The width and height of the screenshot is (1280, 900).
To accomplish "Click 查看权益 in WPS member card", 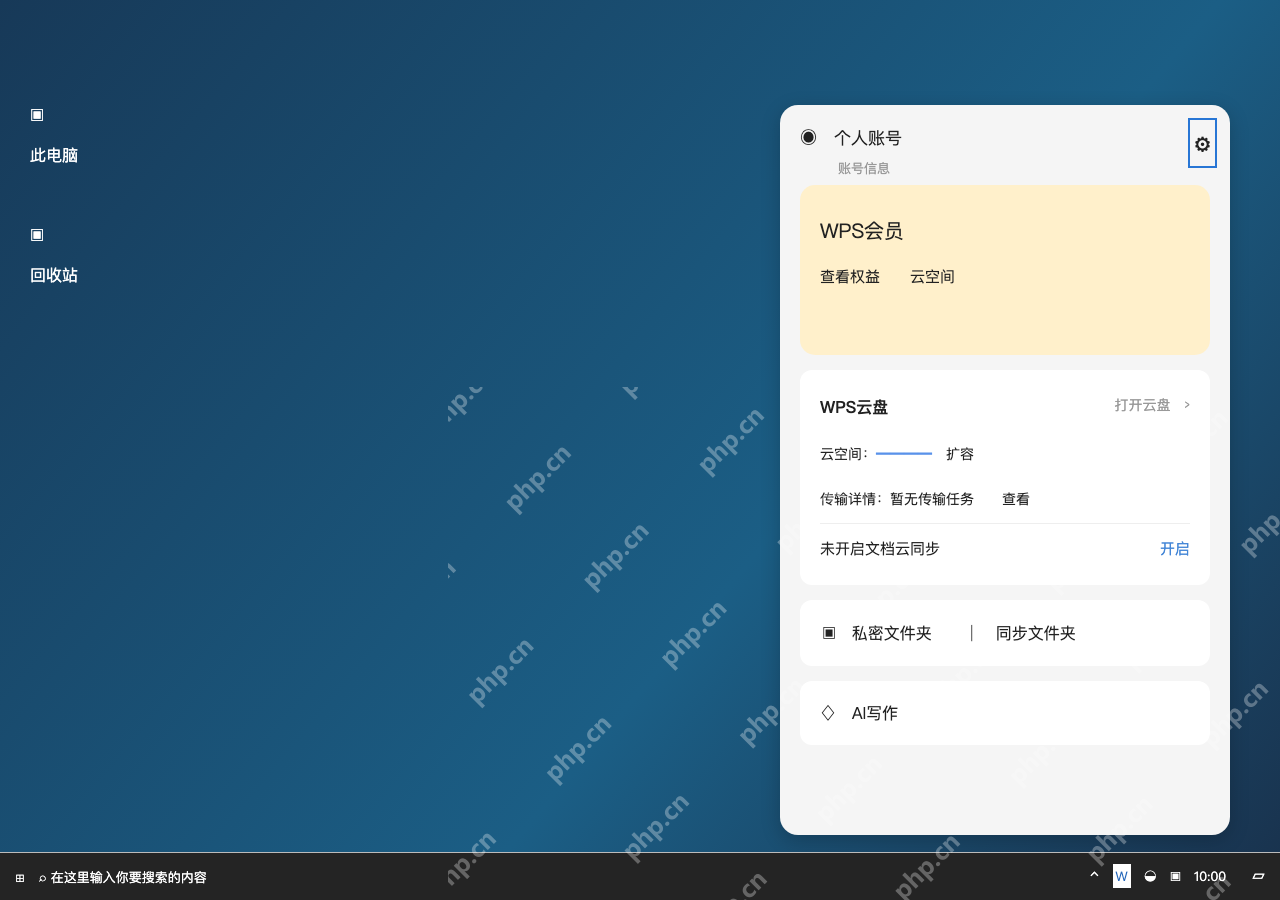I will point(850,277).
